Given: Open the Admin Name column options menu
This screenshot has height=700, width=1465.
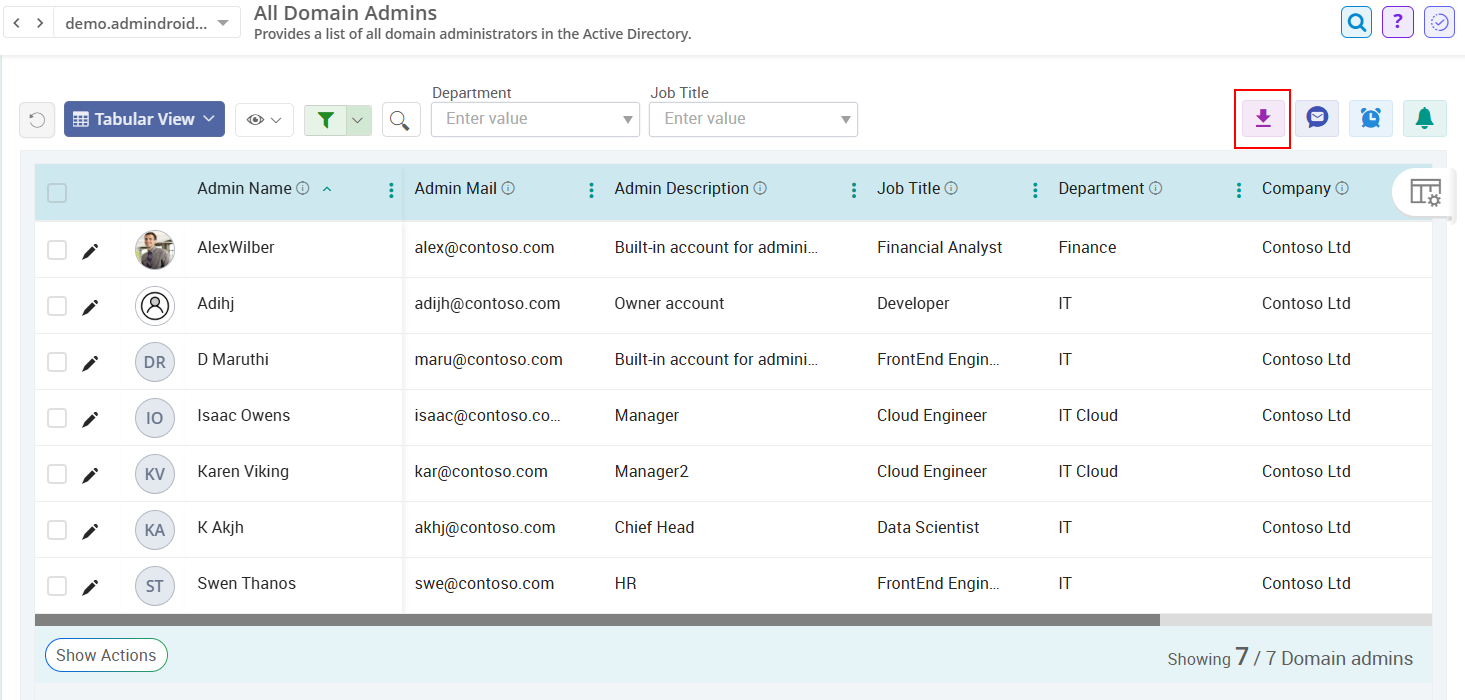Looking at the screenshot, I should point(390,189).
